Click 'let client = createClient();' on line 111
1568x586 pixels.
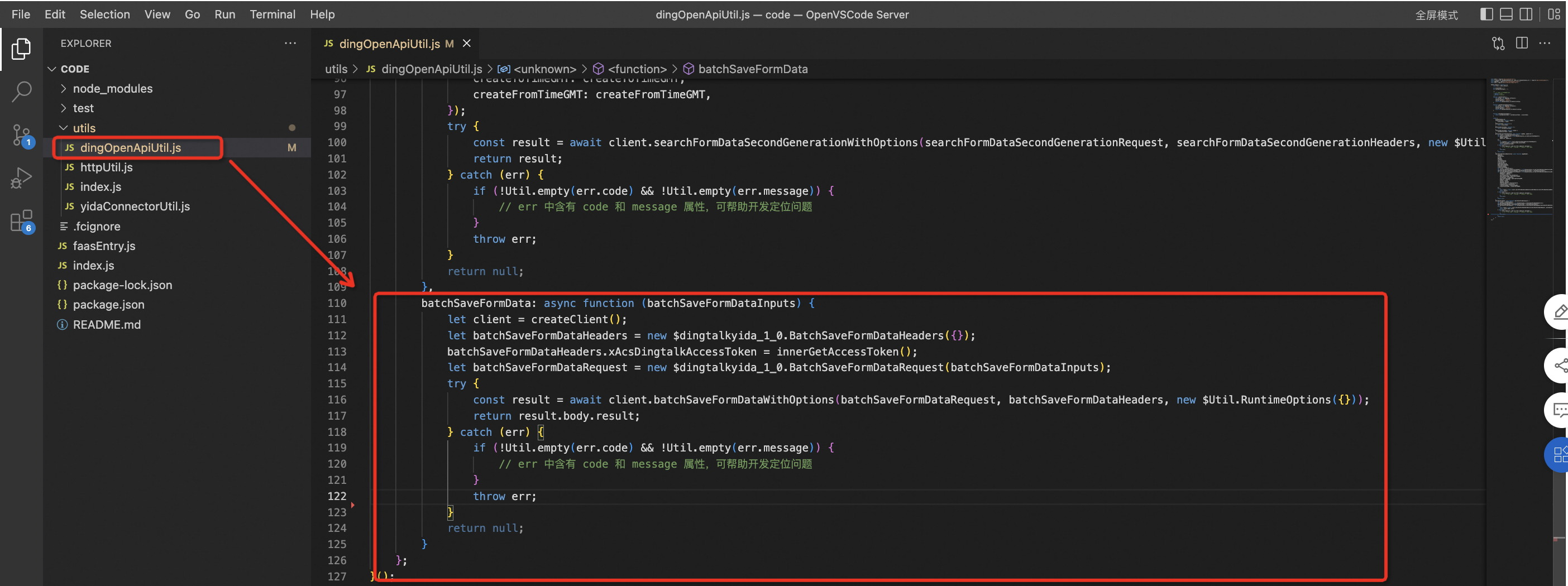pyautogui.click(x=536, y=319)
